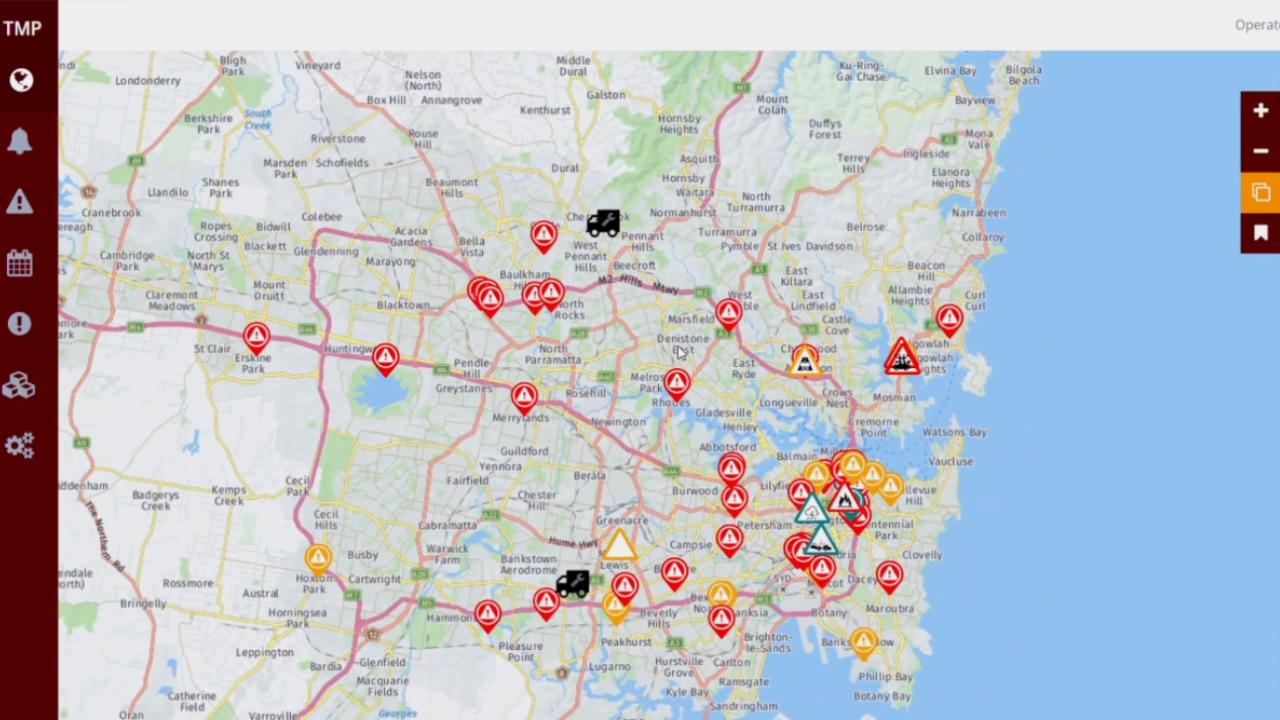Click red incident marker at Erskine Park
The width and height of the screenshot is (1280, 720).
257,337
